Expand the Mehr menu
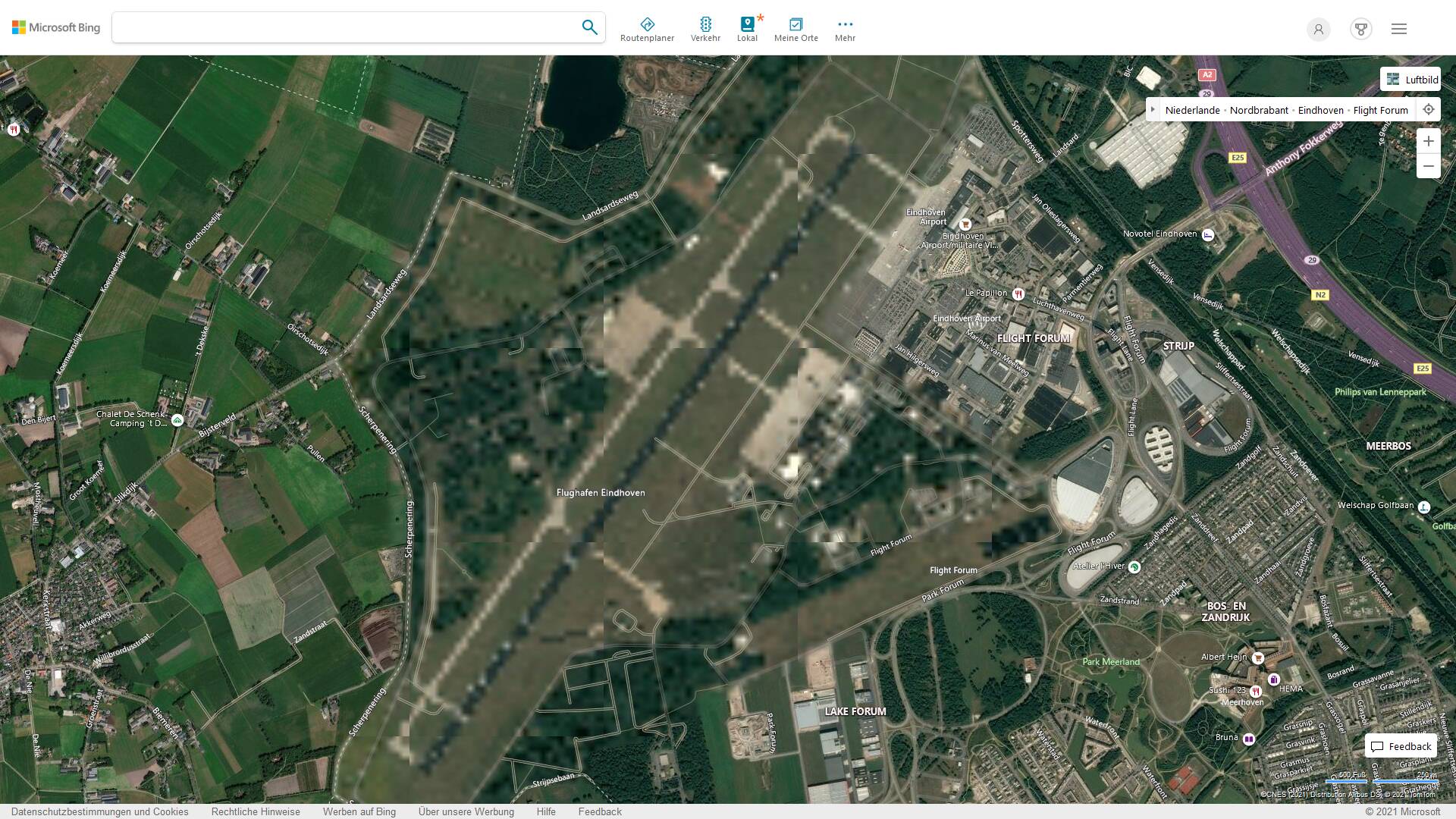 pyautogui.click(x=845, y=30)
